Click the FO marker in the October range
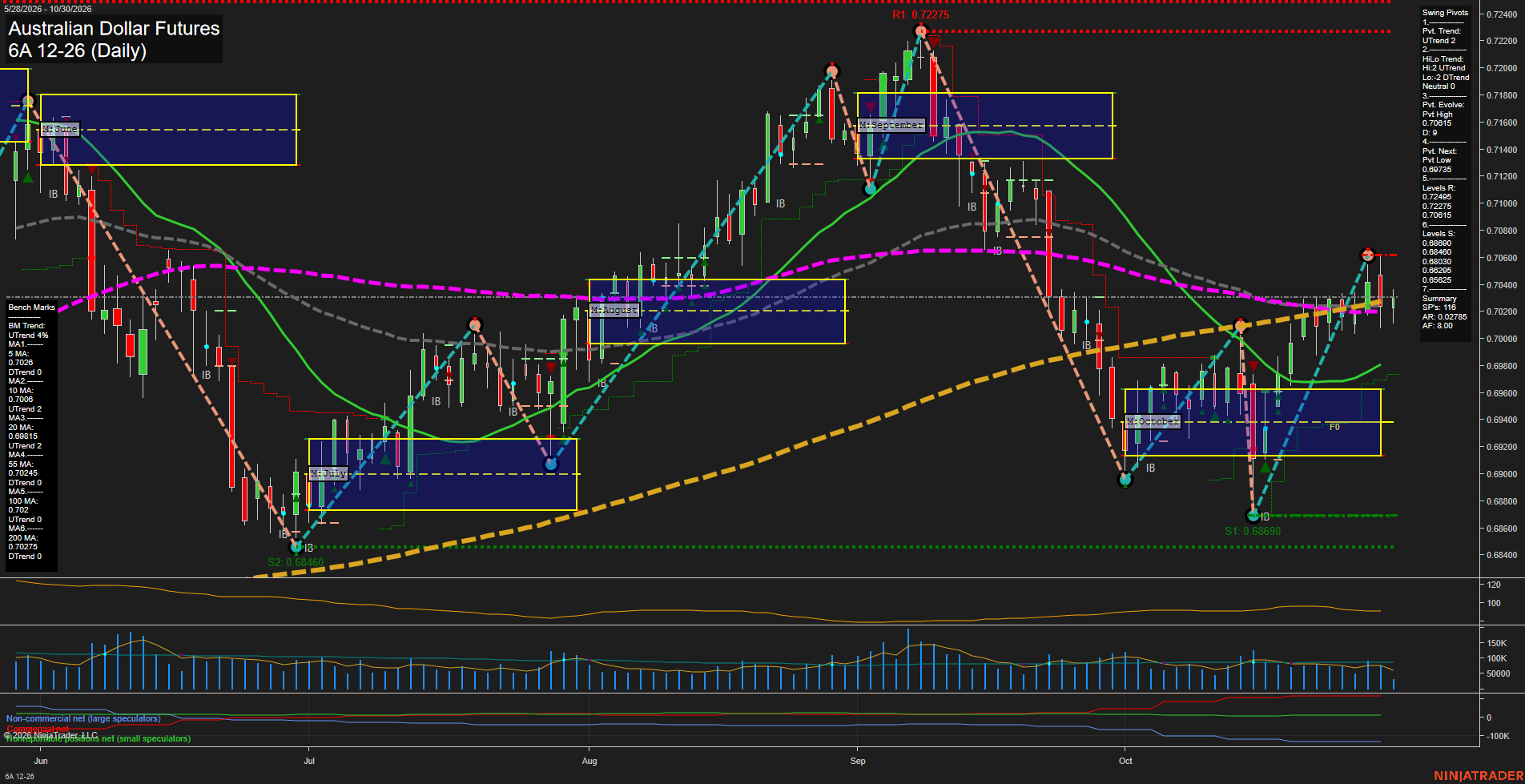 (1334, 428)
